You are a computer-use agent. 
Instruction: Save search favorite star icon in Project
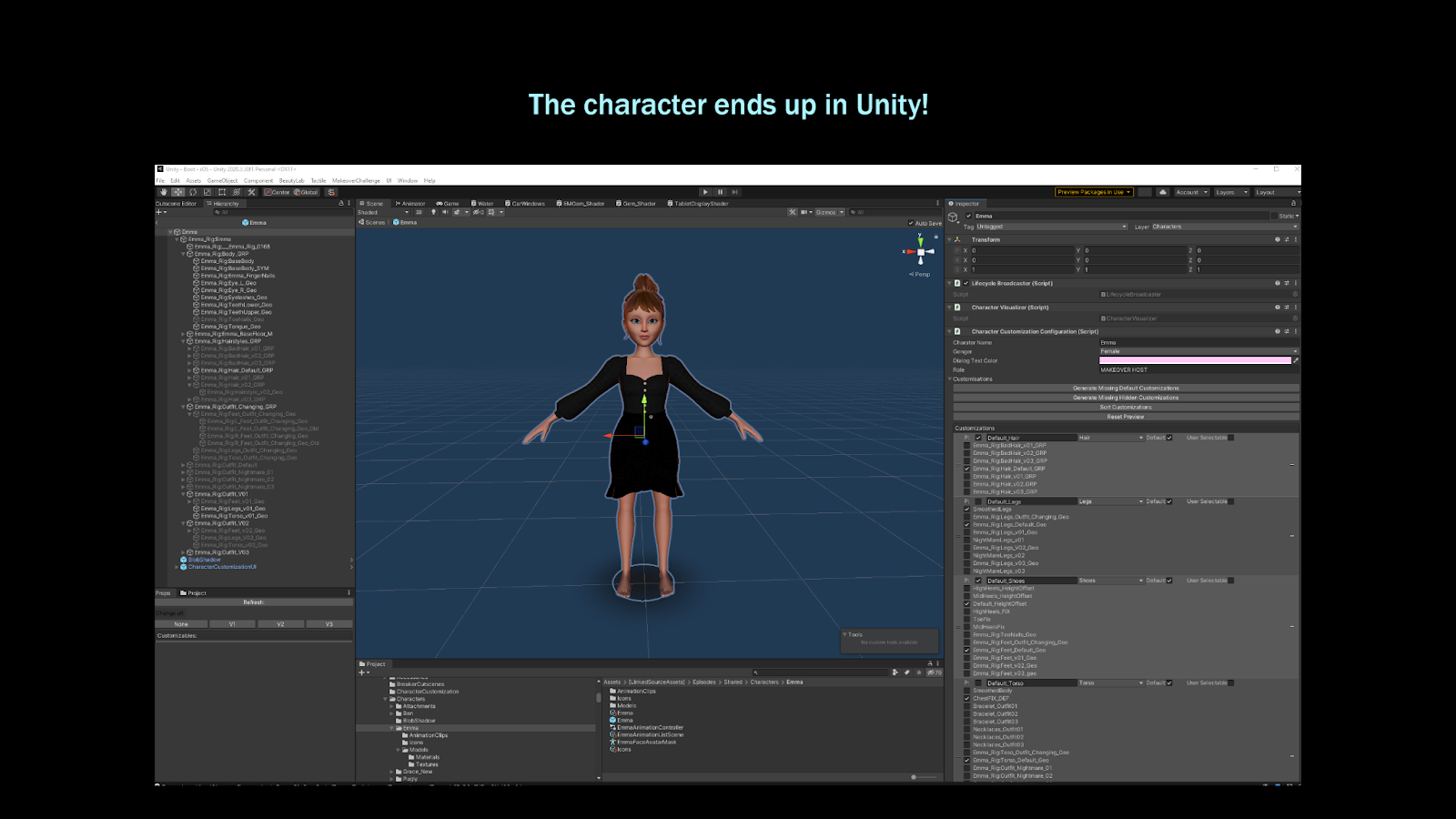tap(918, 672)
